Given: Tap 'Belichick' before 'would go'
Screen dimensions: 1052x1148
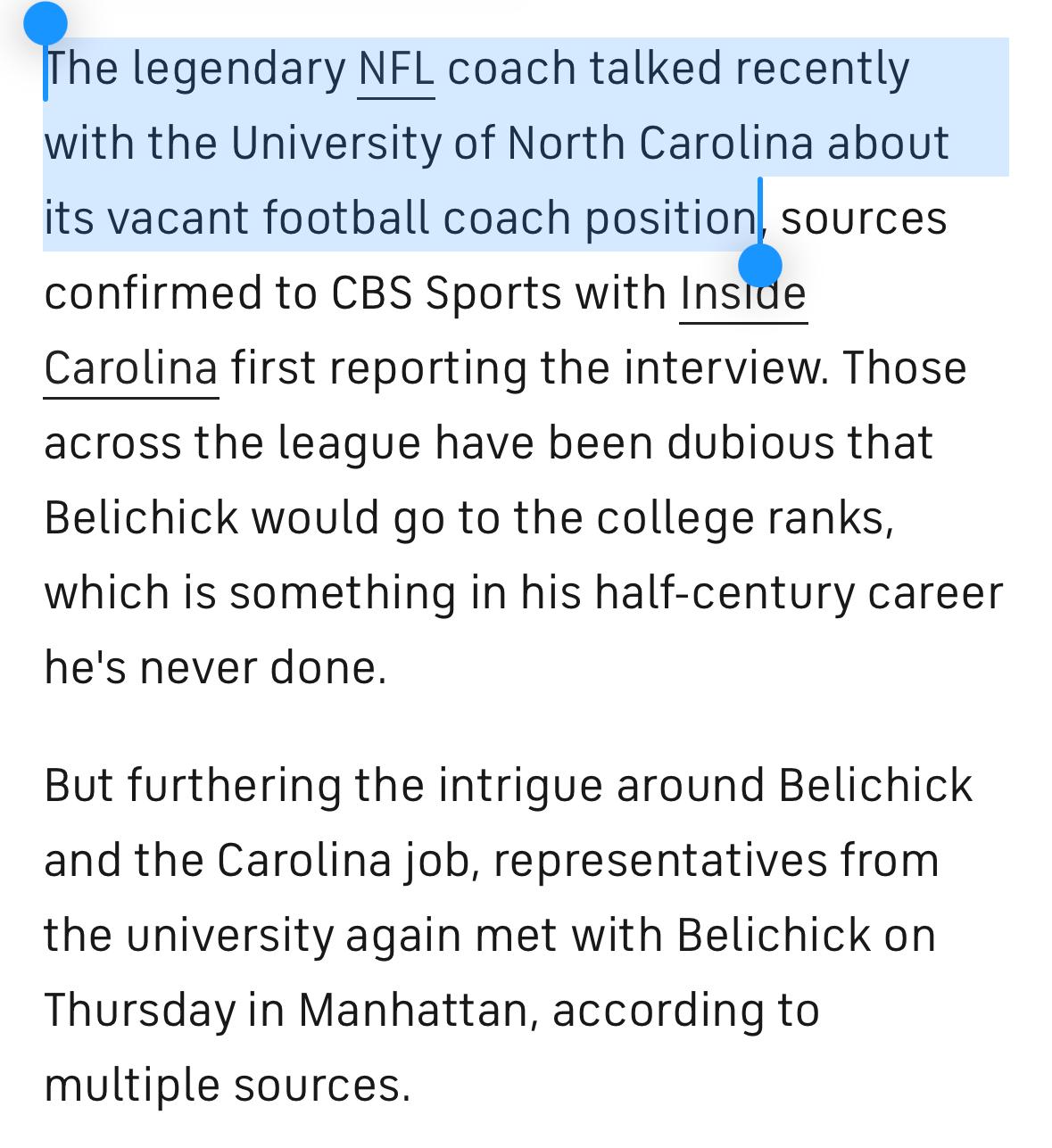Looking at the screenshot, I should (141, 518).
